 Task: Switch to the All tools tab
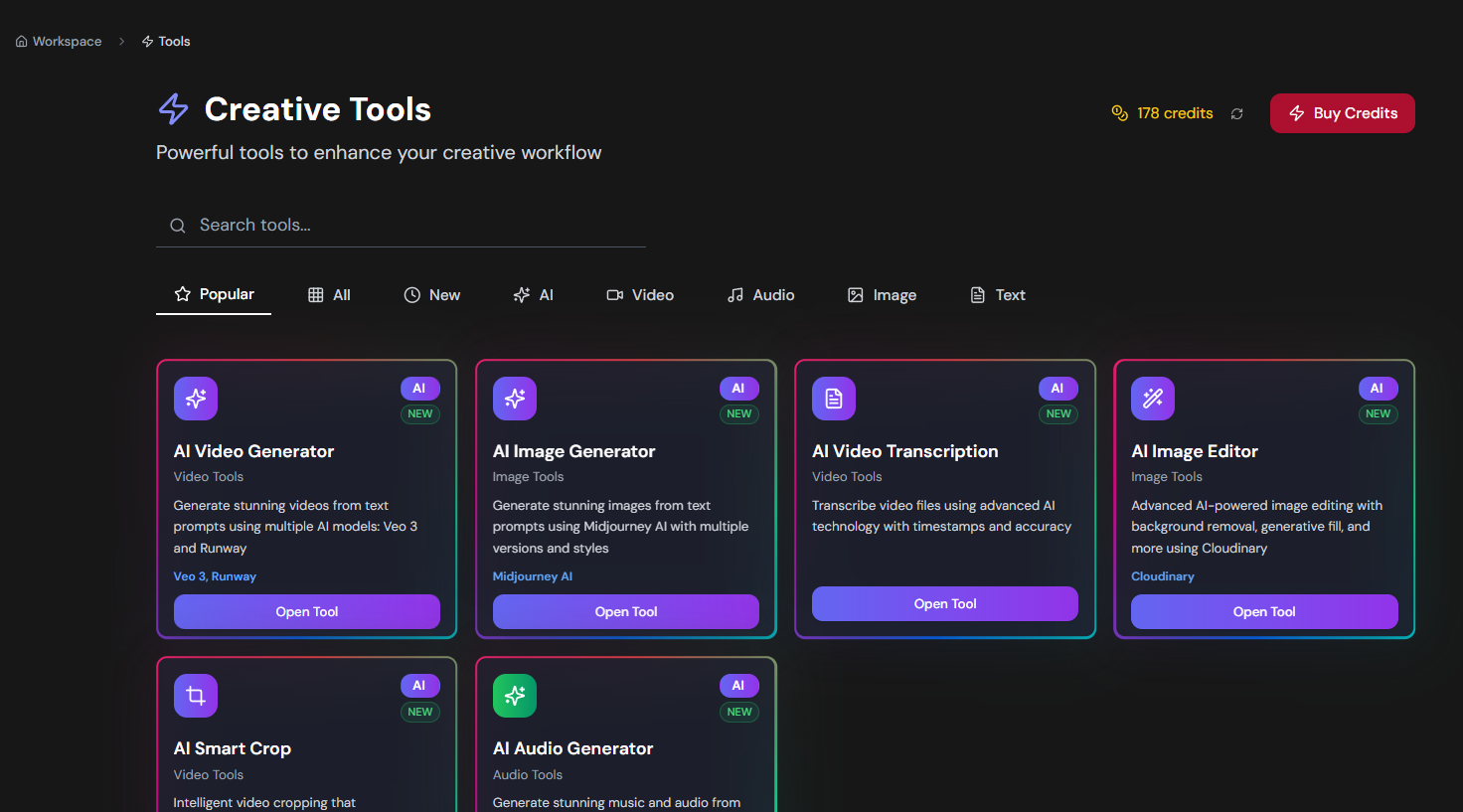(329, 295)
